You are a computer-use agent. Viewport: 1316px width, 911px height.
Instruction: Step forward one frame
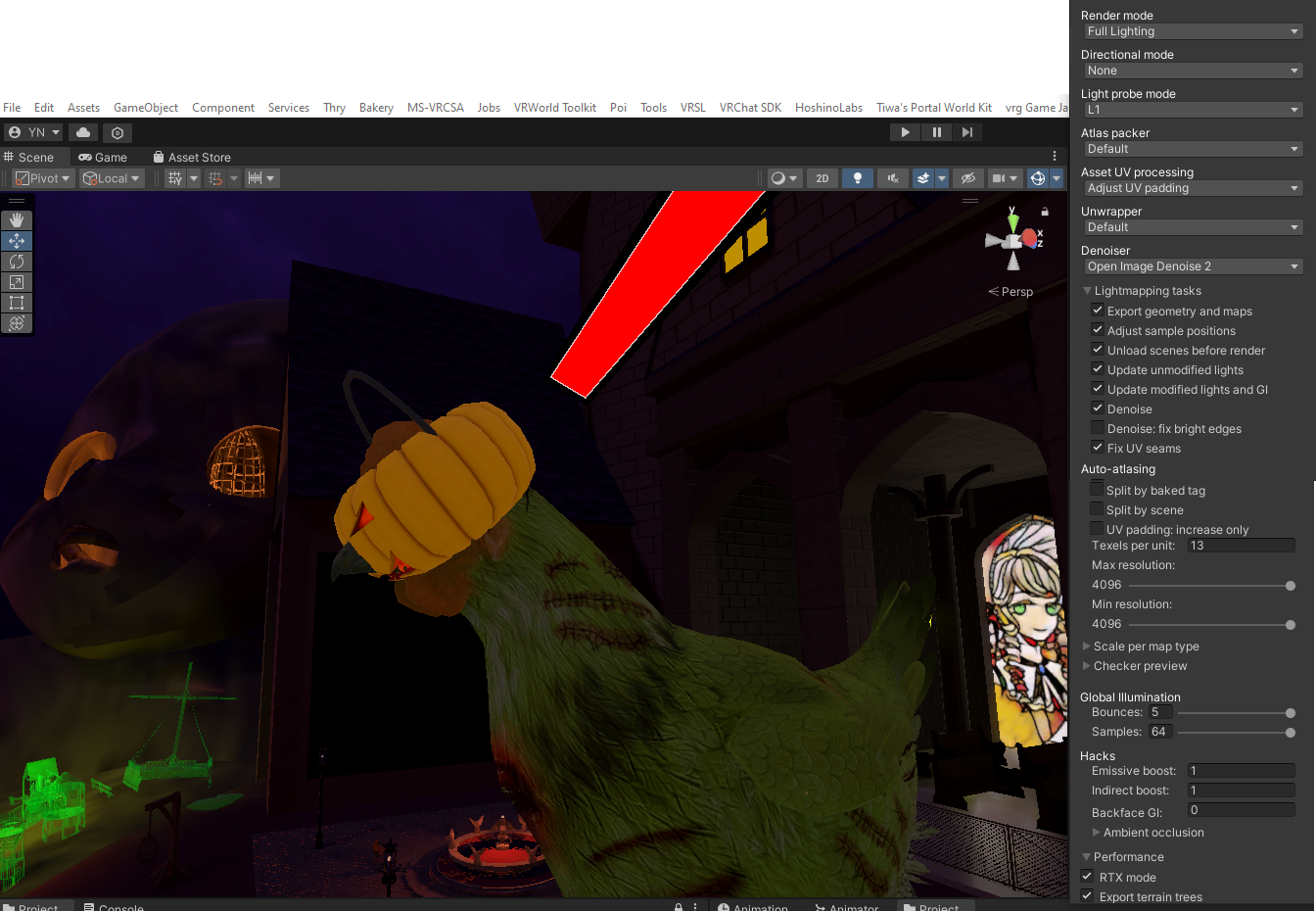point(967,132)
